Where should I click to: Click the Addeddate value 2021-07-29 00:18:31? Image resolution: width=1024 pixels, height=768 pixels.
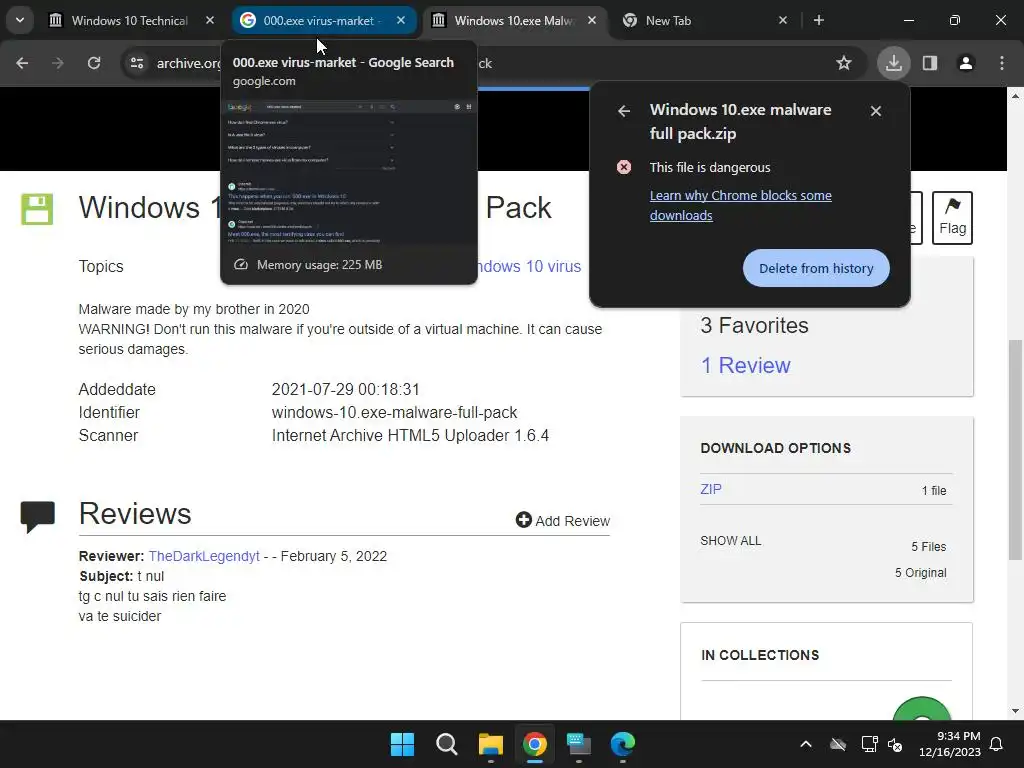point(345,390)
